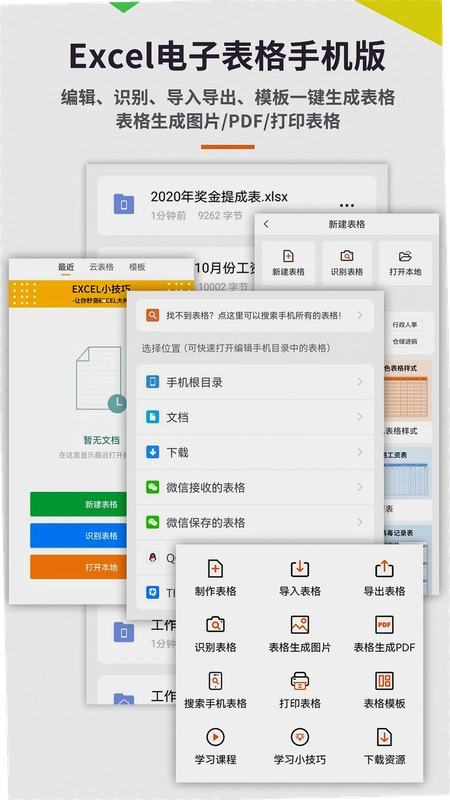Click the 下载 blue download icon

(x=152, y=452)
